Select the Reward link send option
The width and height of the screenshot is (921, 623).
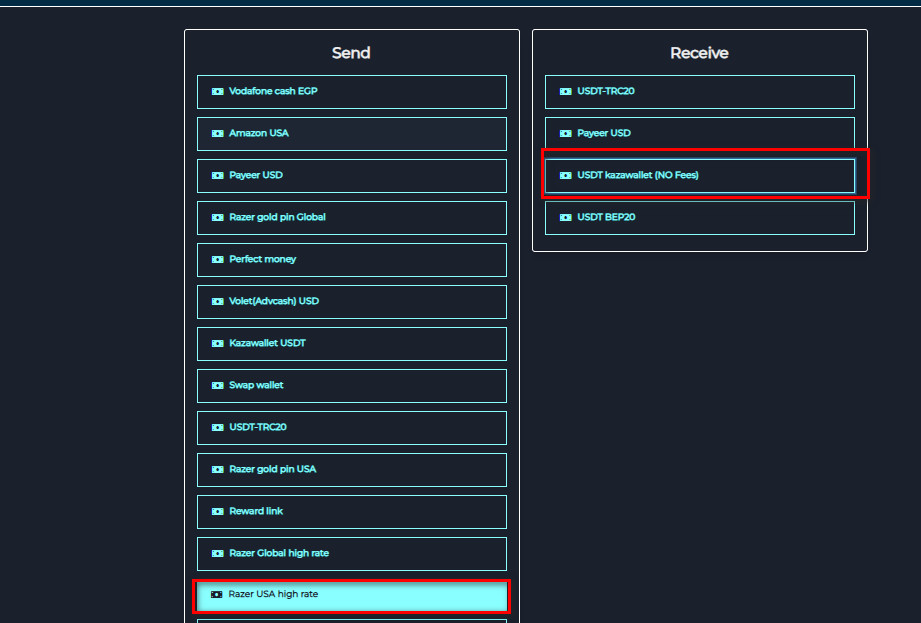click(351, 511)
